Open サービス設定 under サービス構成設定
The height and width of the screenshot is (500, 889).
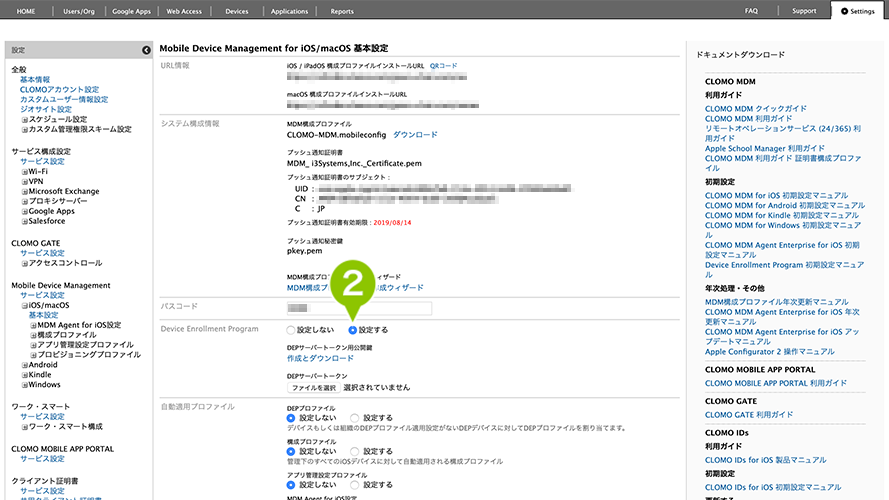pos(43,162)
